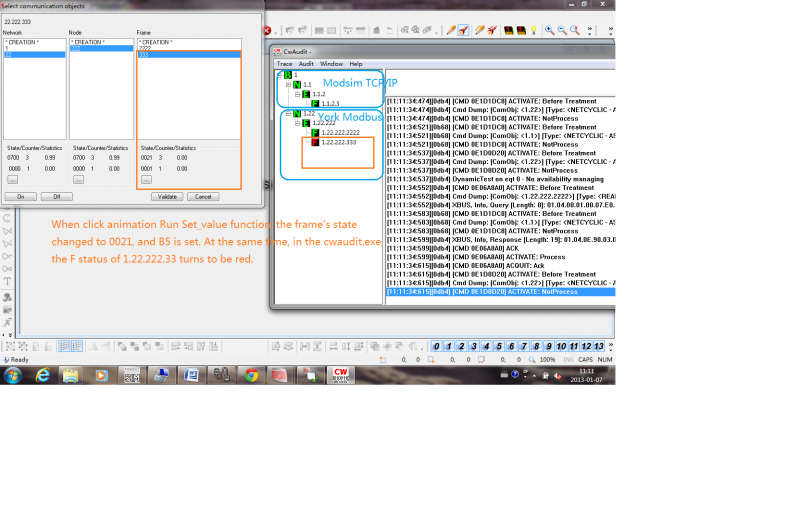Toggle layer 7 button in bottom toolbar
The height and width of the screenshot is (530, 800).
coord(524,346)
